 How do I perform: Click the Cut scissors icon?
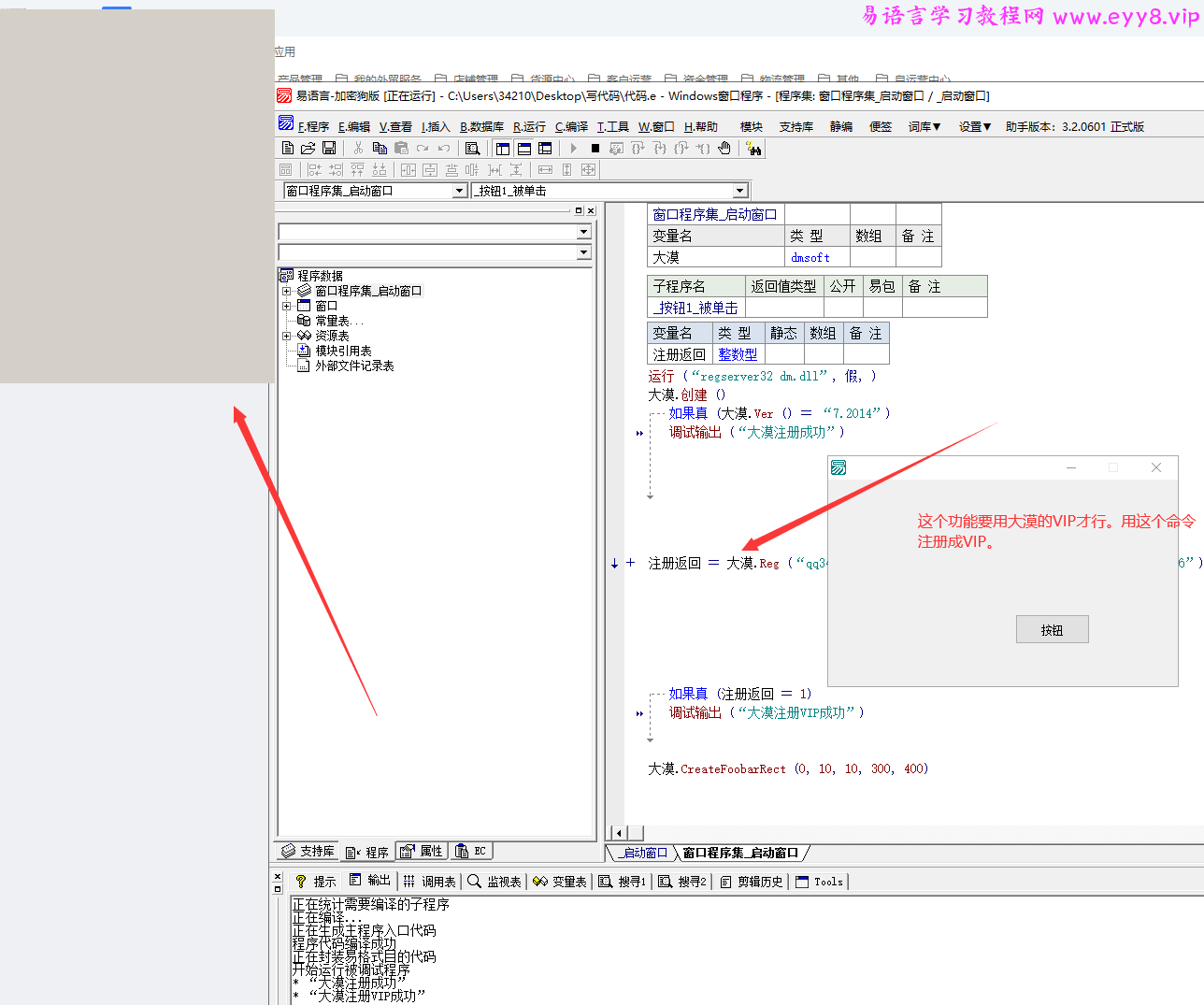pyautogui.click(x=358, y=148)
